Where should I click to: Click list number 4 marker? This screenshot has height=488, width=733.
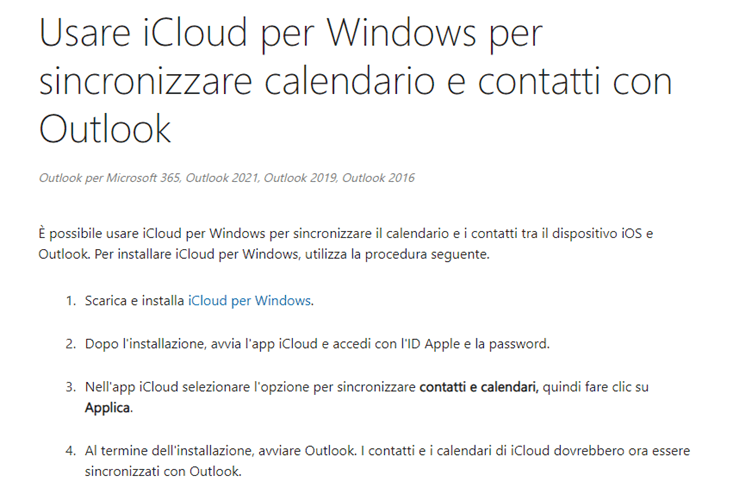pos(71,451)
